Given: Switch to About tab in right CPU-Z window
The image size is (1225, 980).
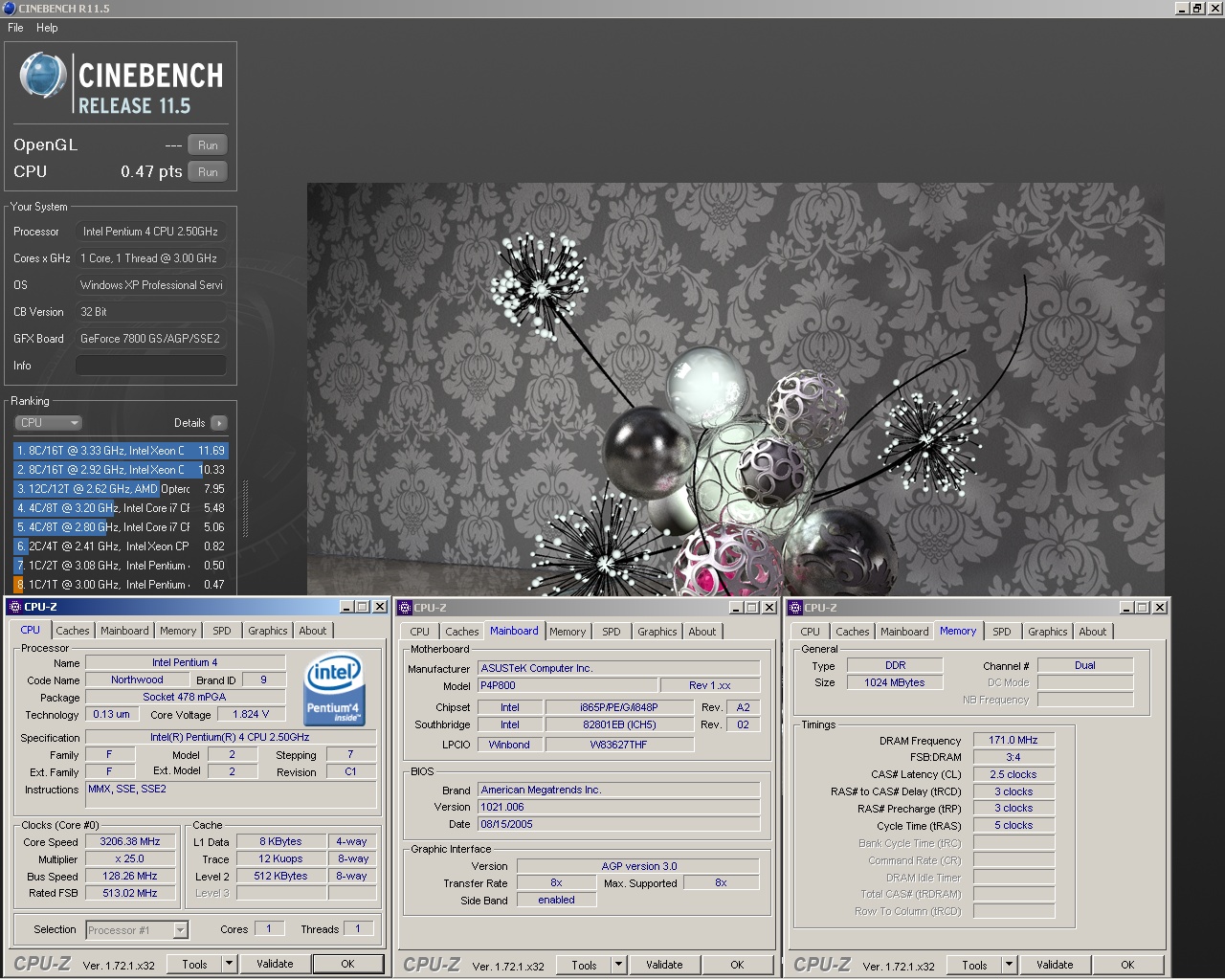Looking at the screenshot, I should pos(1093,632).
